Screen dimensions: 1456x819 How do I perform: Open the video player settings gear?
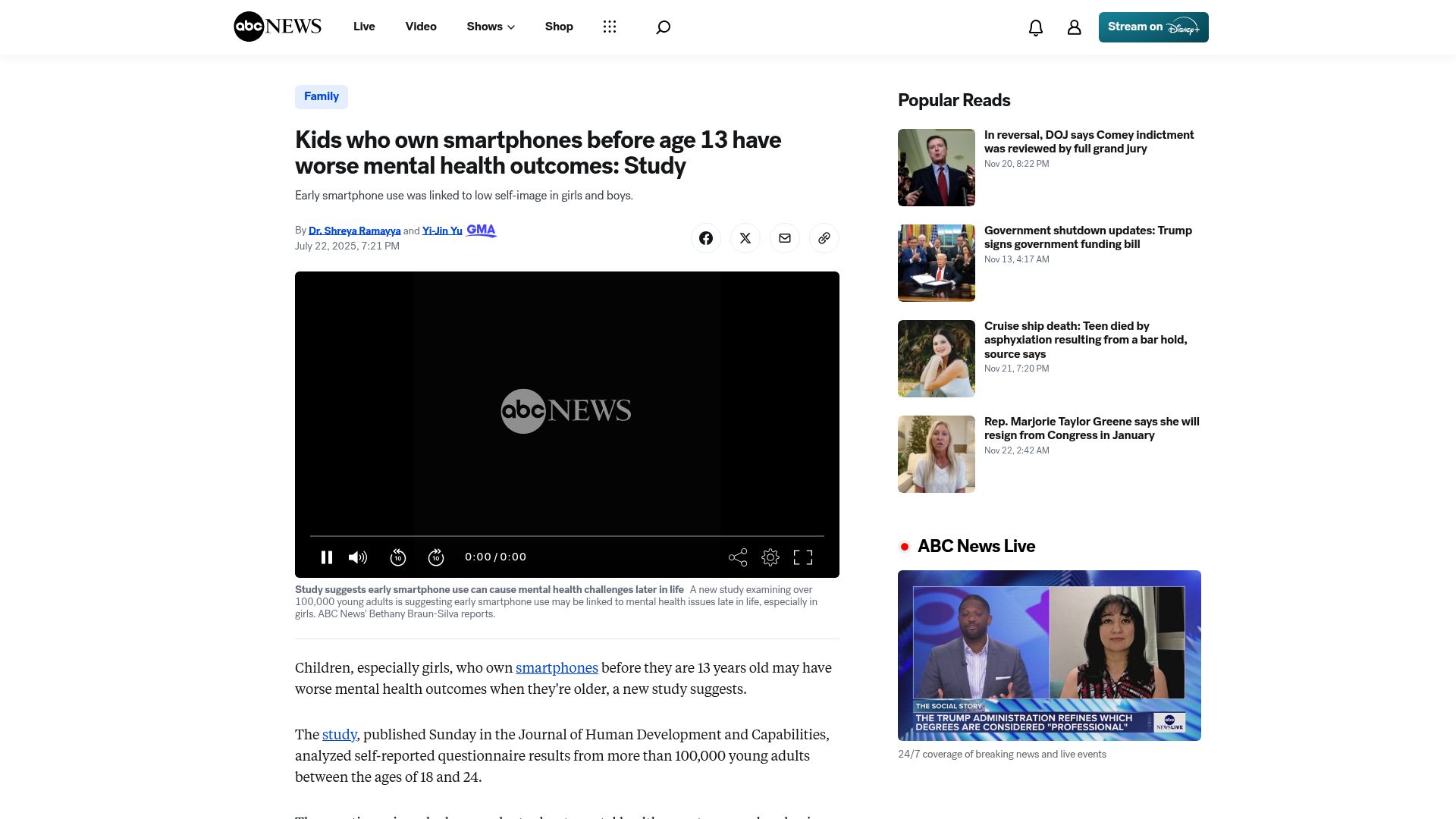click(770, 557)
